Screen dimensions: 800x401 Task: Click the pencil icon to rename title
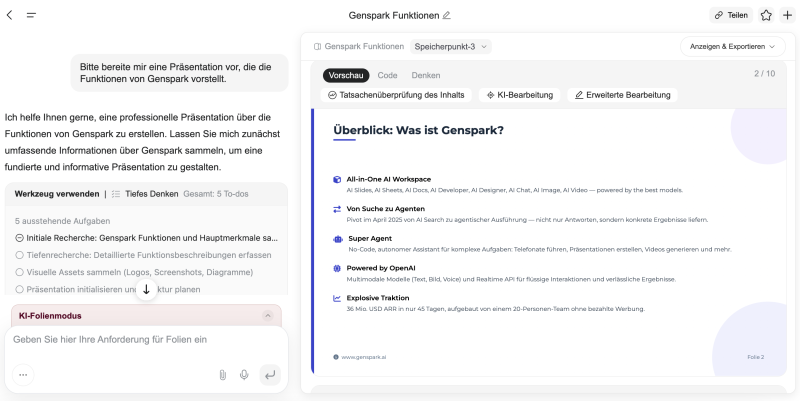pyautogui.click(x=447, y=15)
